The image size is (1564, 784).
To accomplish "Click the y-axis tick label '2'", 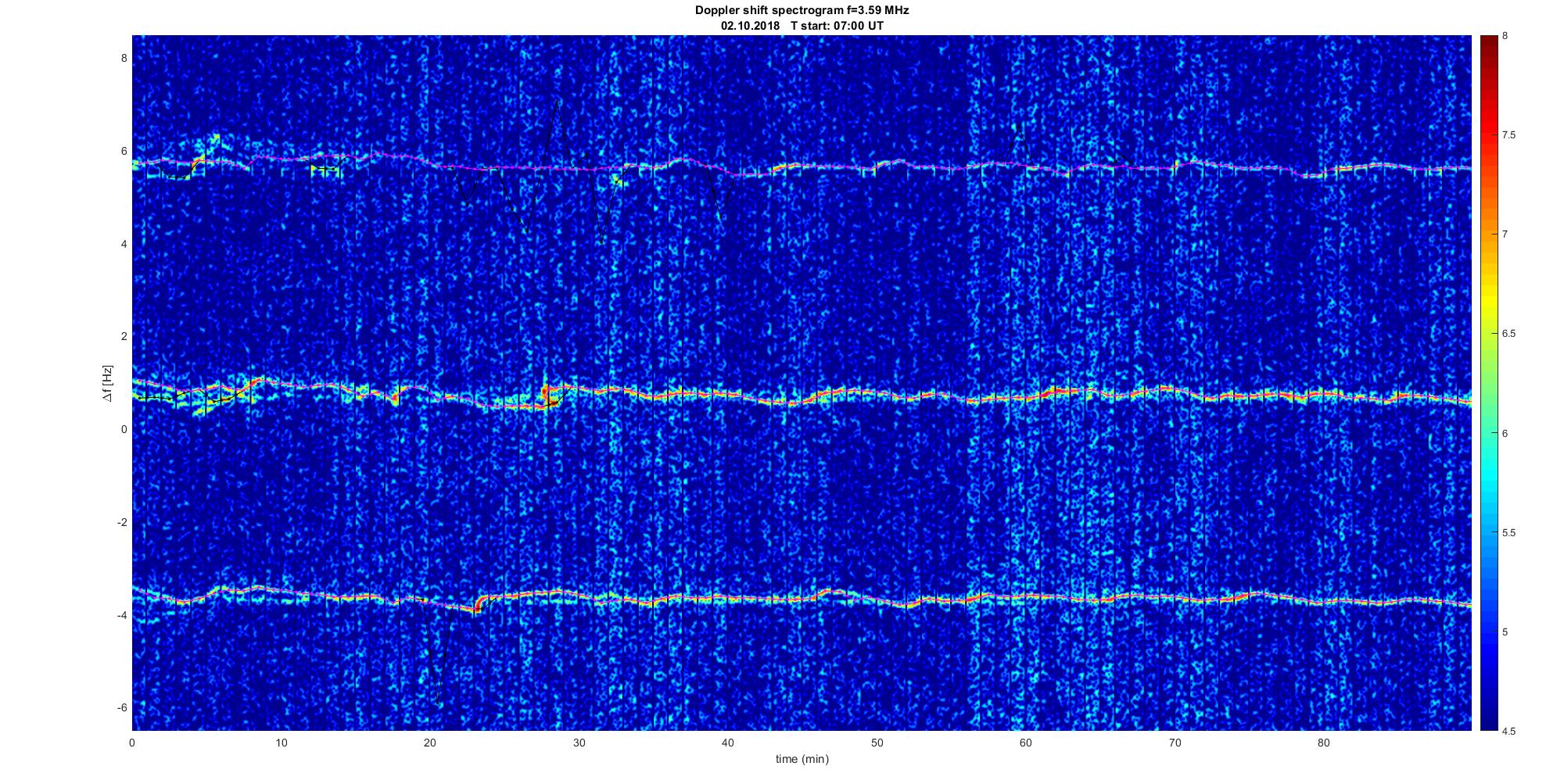I will pos(123,336).
